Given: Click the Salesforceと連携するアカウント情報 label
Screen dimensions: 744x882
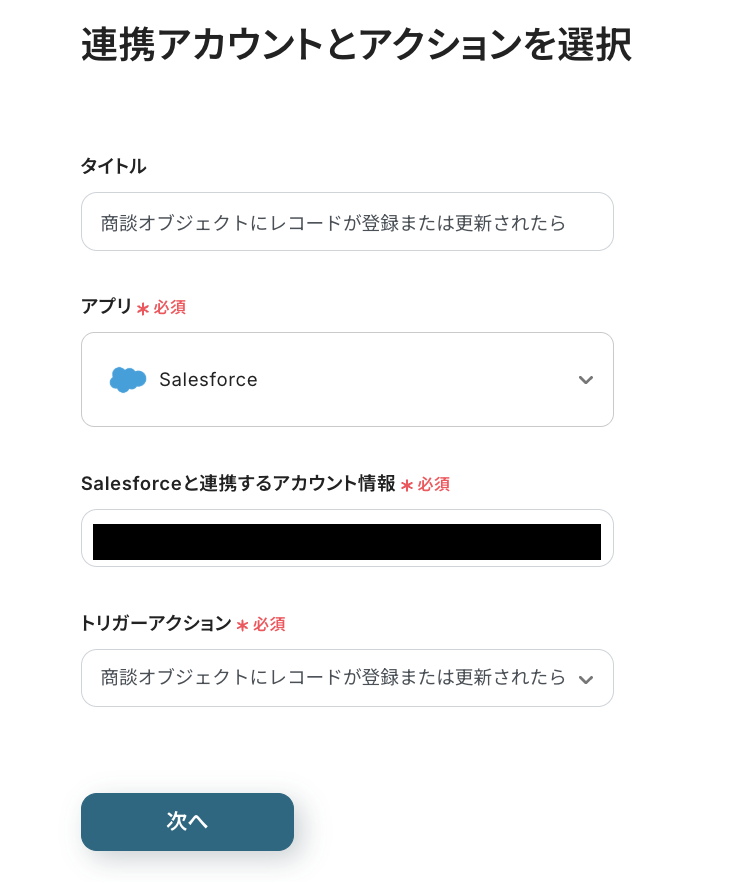Looking at the screenshot, I should pos(238,484).
